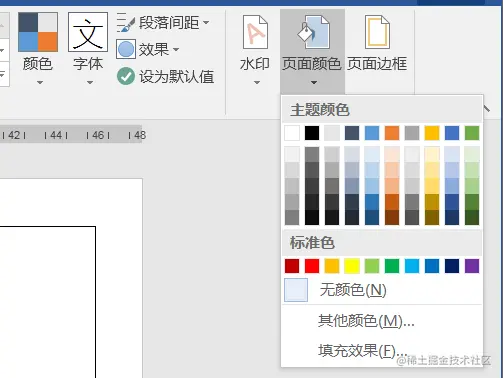Collapse the arrow under 页面颜色
The height and width of the screenshot is (378, 503).
[314, 82]
